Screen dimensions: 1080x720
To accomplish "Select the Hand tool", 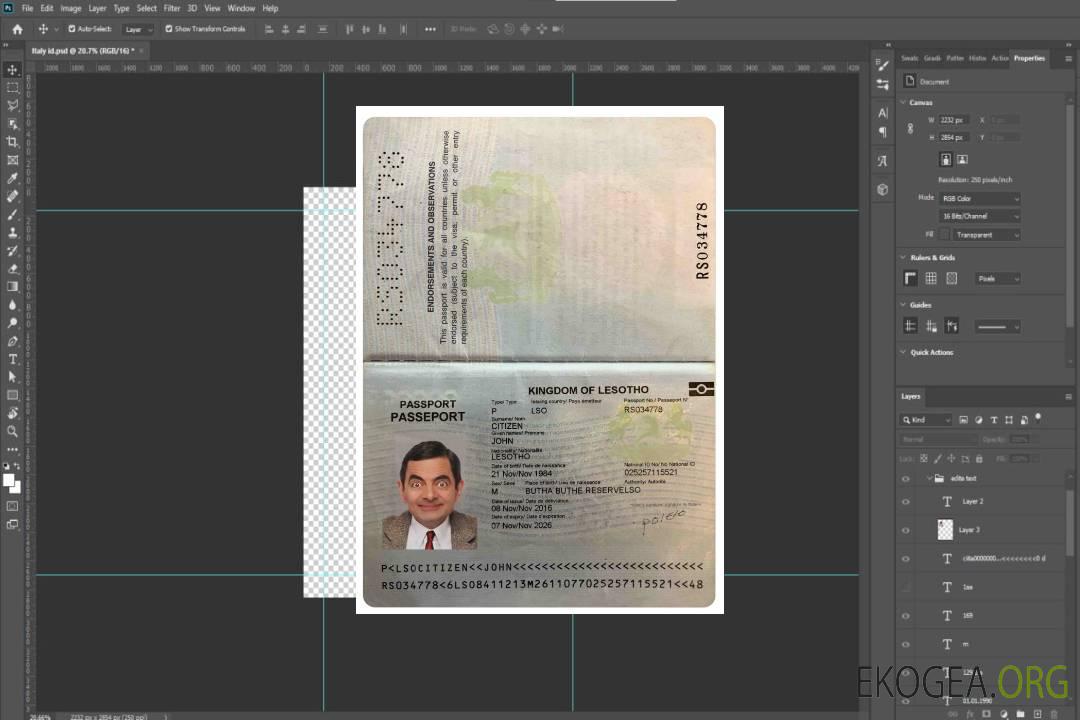I will [x=12, y=413].
